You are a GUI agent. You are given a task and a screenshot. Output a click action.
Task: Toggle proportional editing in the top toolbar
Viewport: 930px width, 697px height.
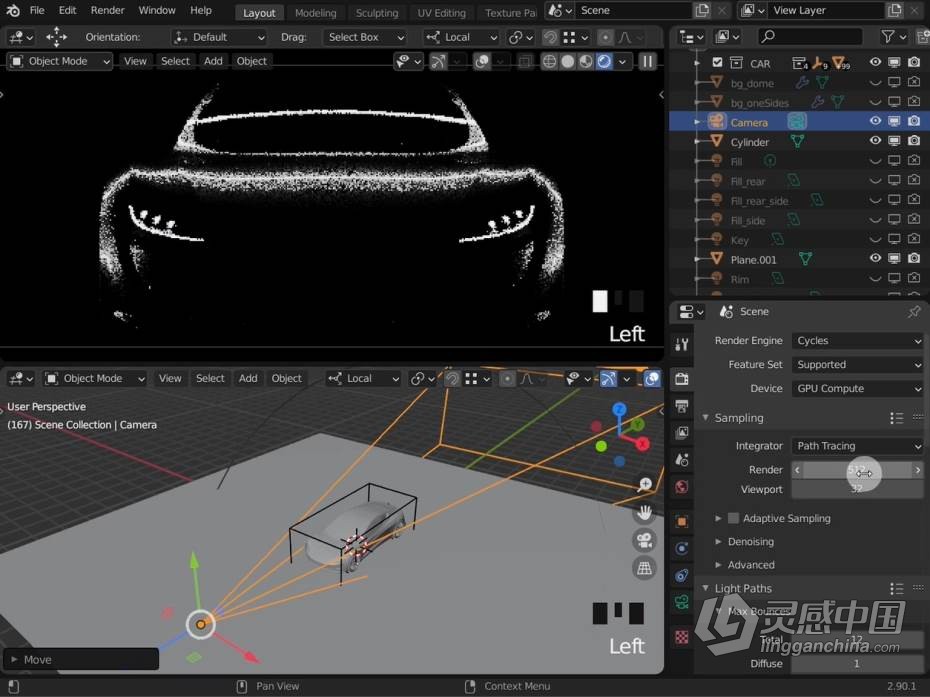(x=605, y=37)
